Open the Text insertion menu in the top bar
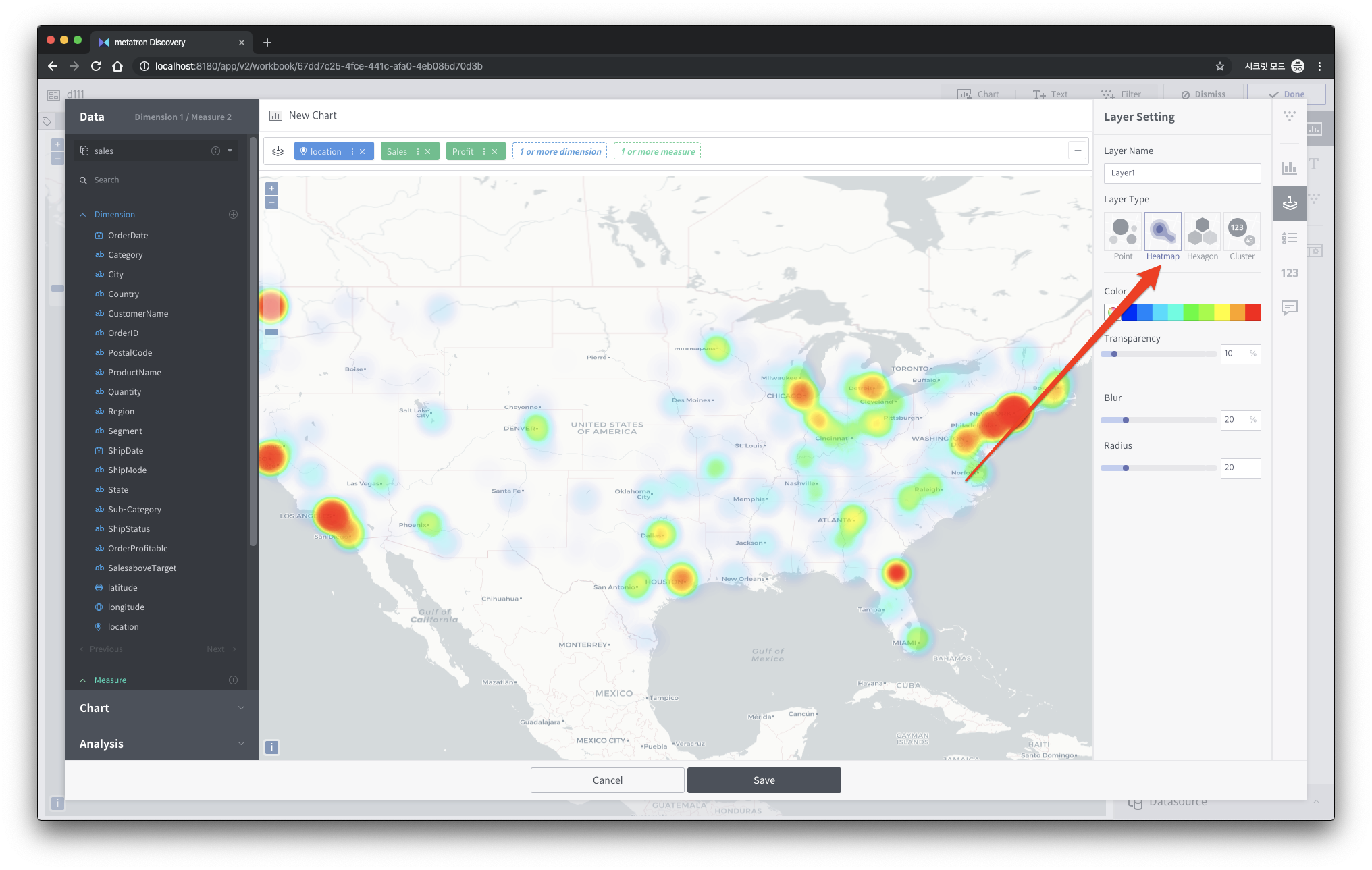This screenshot has height=870, width=1372. click(1051, 94)
